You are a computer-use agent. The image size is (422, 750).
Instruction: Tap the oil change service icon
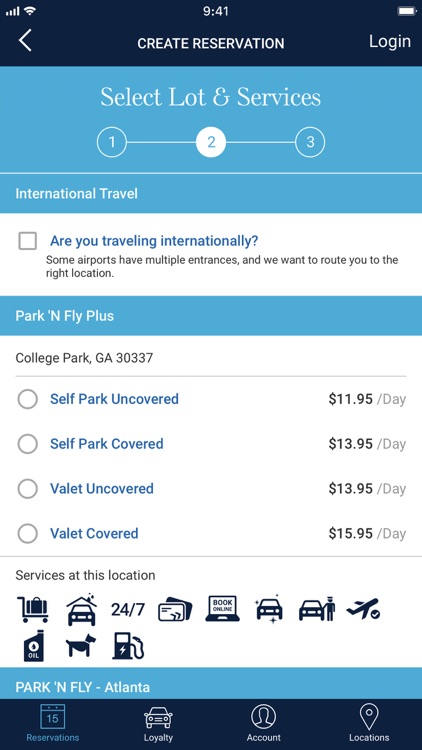[x=34, y=646]
